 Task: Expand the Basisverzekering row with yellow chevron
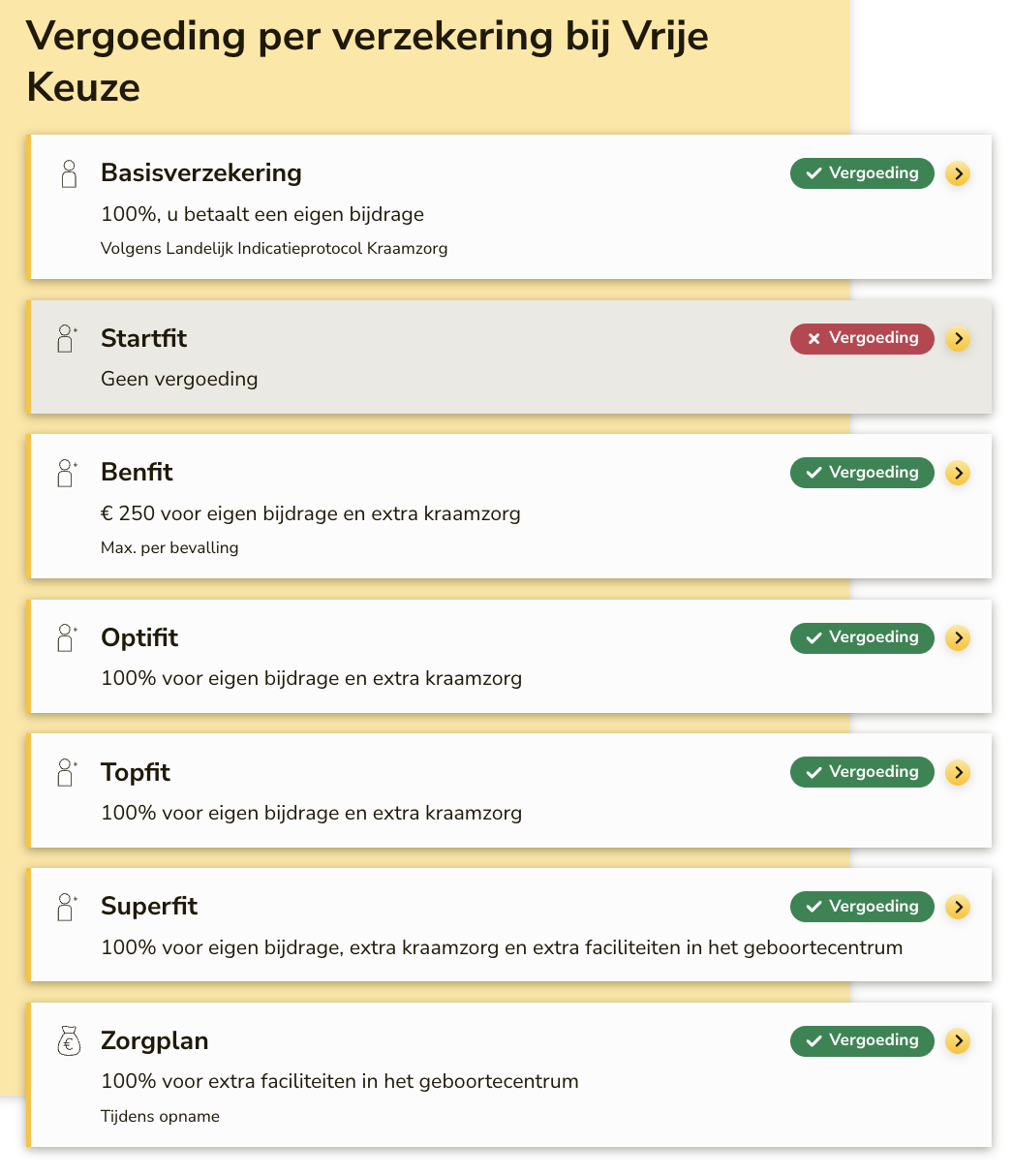(x=957, y=174)
